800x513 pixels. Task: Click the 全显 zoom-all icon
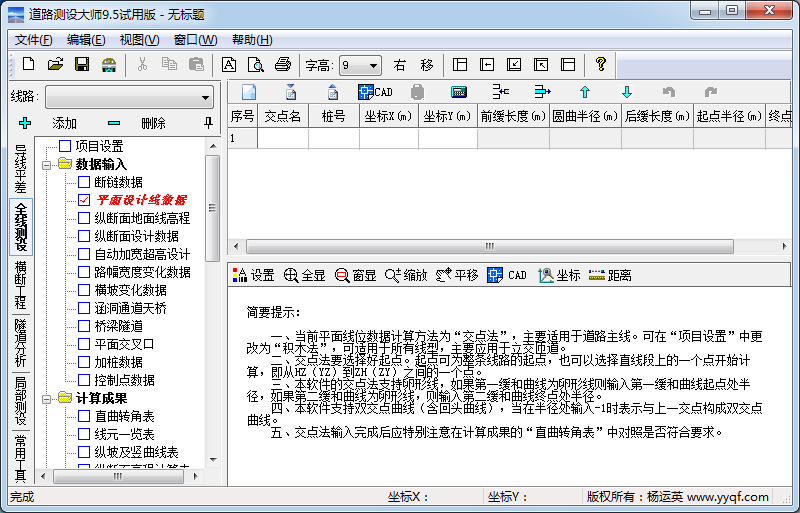(x=305, y=275)
